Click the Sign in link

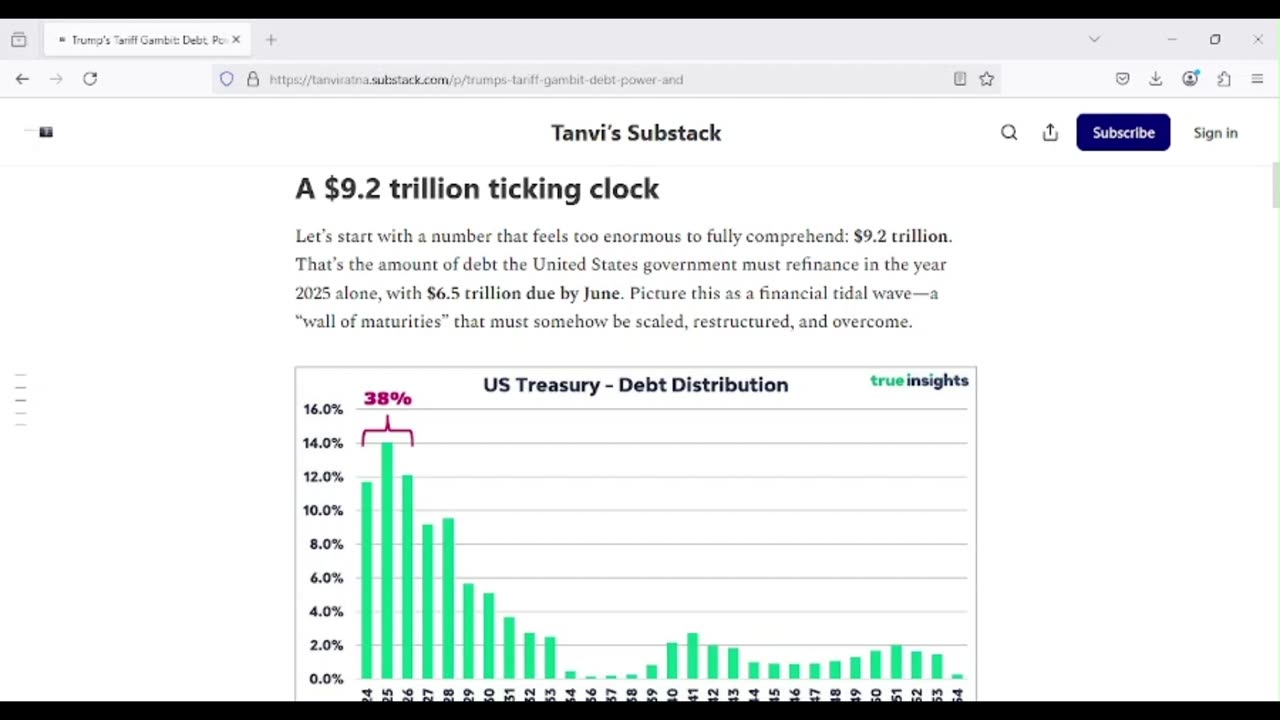point(1215,133)
